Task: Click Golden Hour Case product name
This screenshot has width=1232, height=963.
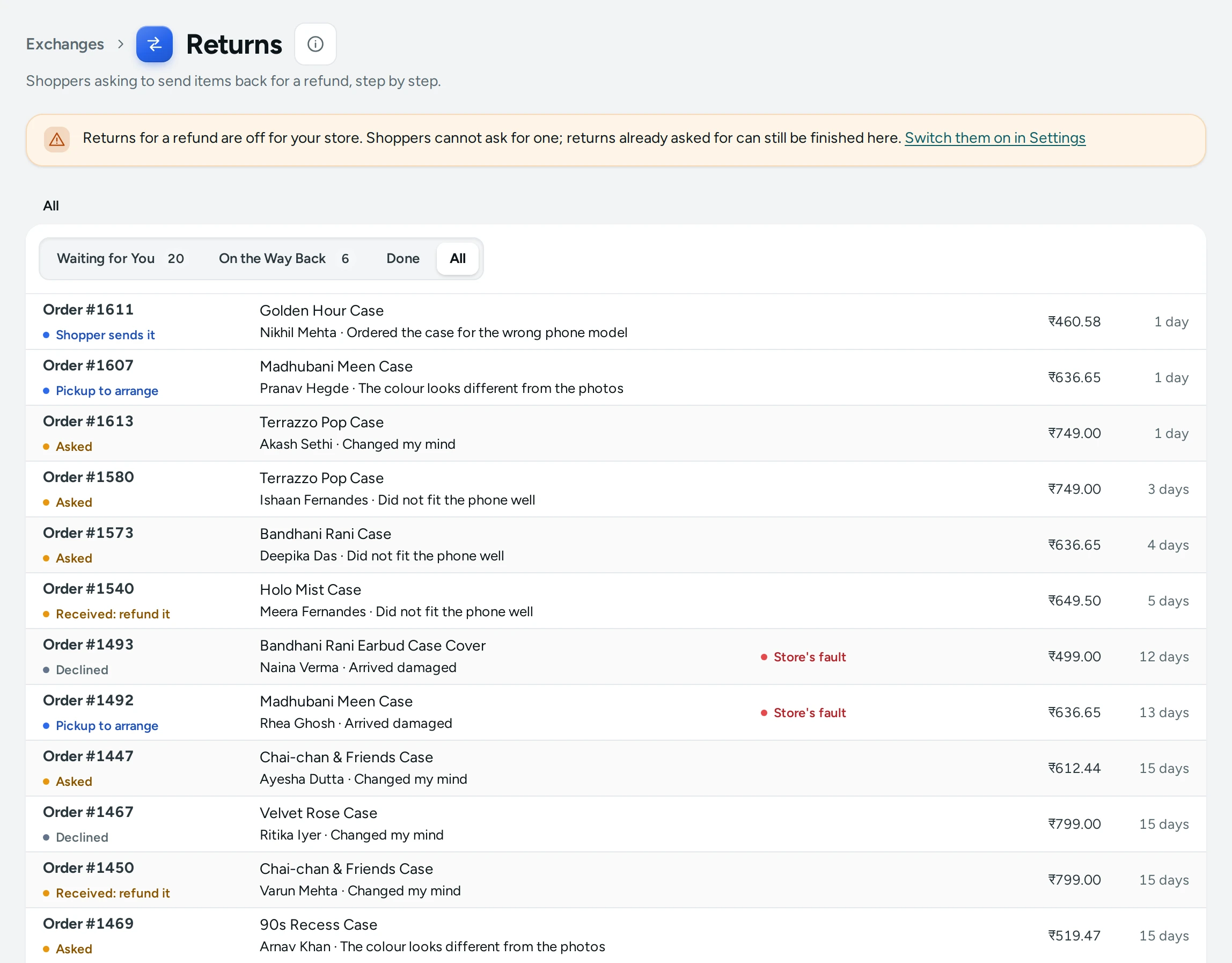Action: tap(321, 310)
